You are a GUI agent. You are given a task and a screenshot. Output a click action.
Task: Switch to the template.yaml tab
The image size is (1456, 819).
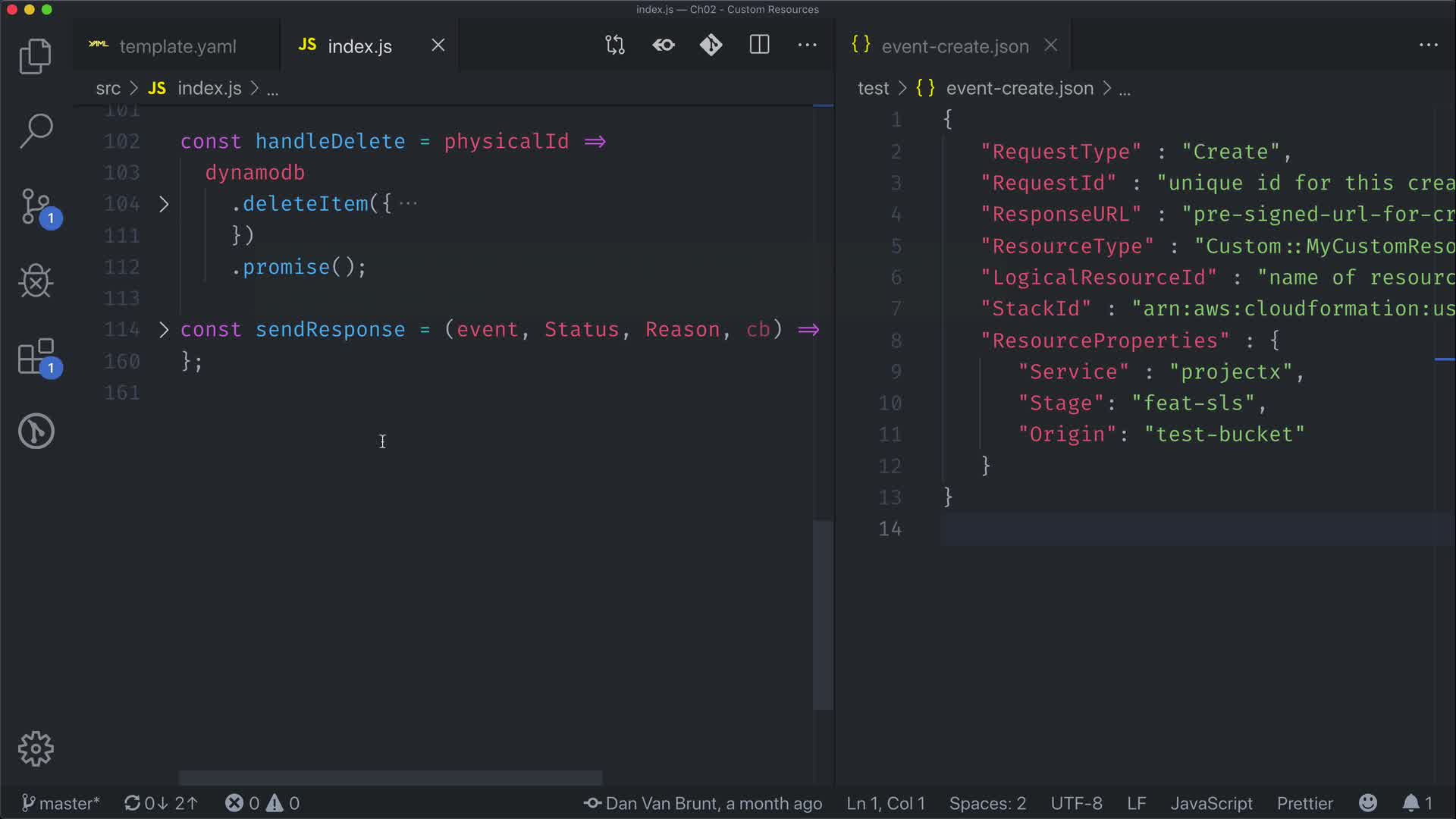(177, 46)
